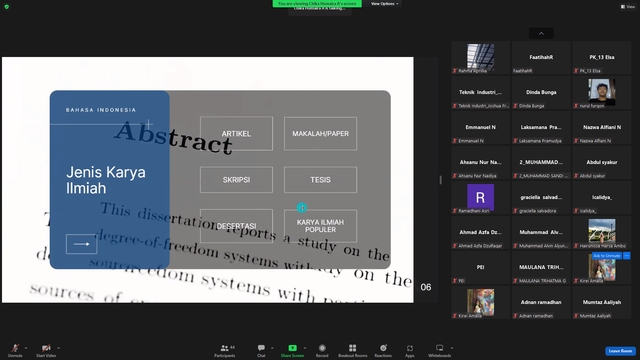Click the KARYA ILMIAH POPULER box
The width and height of the screenshot is (640, 360).
coord(320,226)
